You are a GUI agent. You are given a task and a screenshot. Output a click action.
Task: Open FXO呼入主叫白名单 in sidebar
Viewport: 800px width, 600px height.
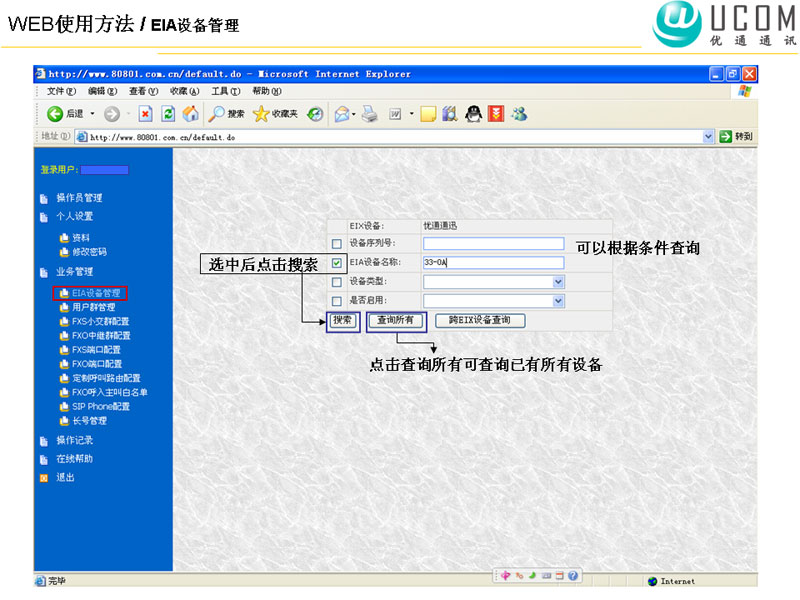tap(110, 393)
